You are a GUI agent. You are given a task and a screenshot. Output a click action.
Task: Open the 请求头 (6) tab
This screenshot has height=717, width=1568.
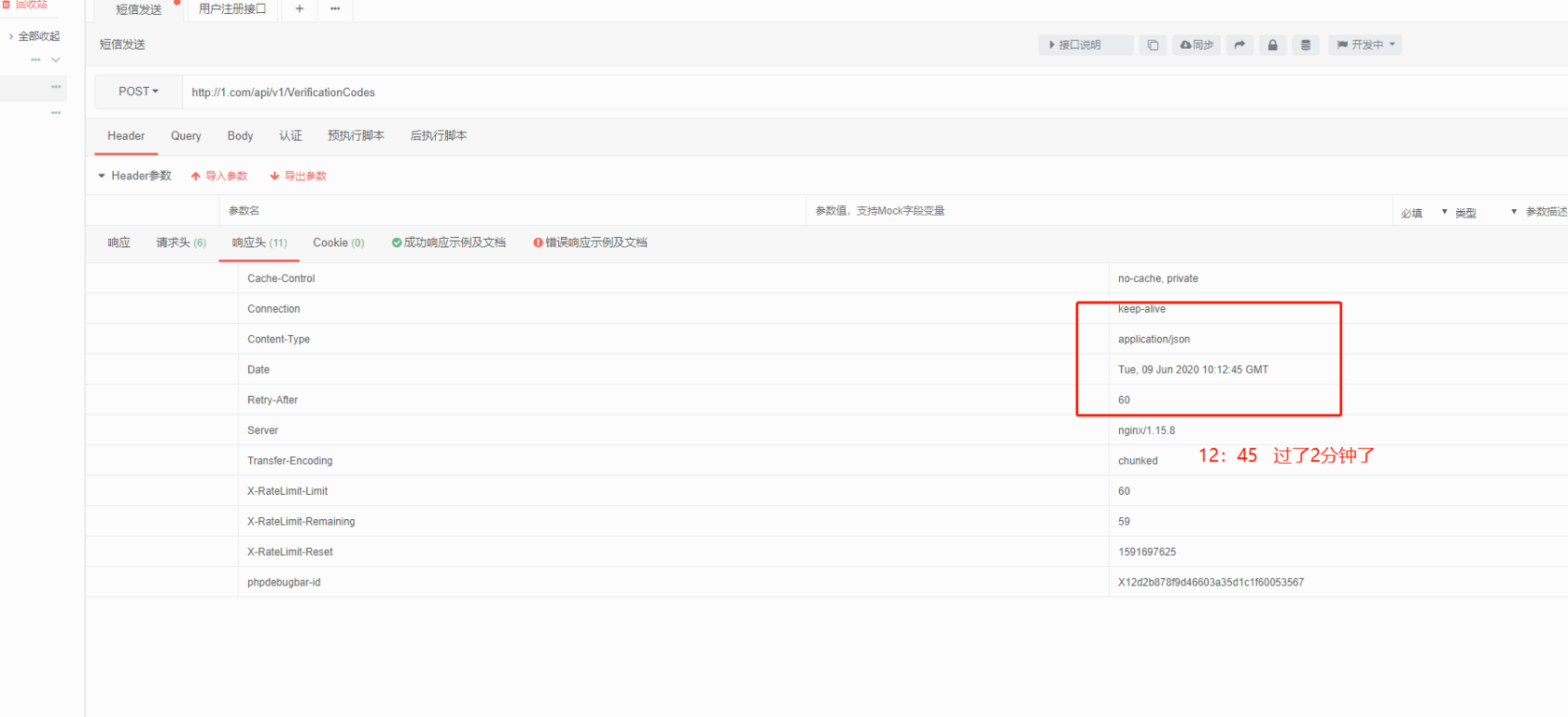pos(181,243)
